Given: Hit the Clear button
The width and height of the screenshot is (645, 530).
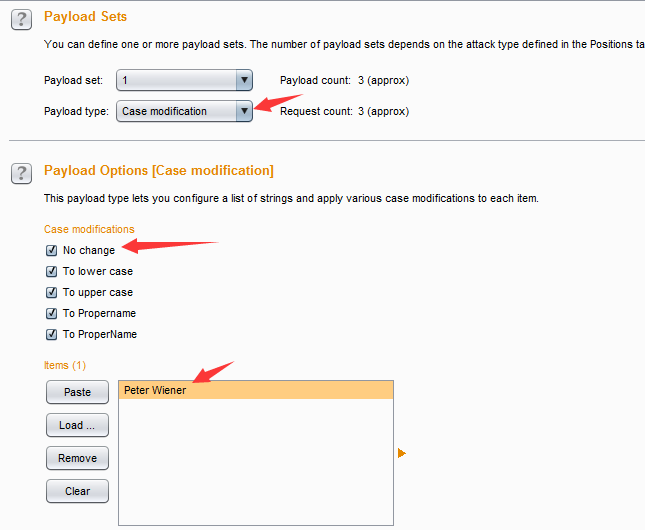Looking at the screenshot, I should (77, 491).
